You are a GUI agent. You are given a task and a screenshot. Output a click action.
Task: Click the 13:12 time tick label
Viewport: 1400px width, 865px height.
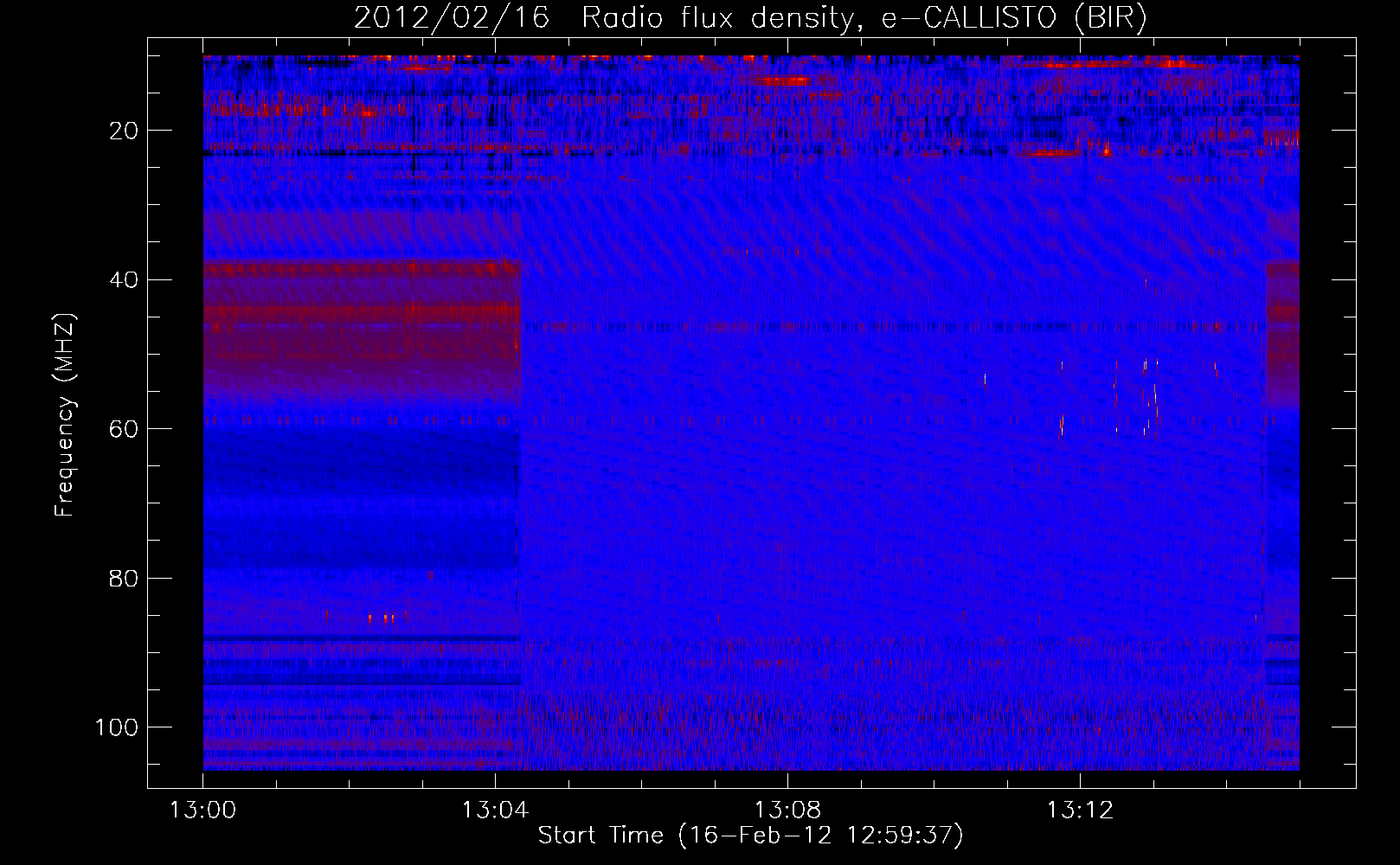(x=1080, y=811)
